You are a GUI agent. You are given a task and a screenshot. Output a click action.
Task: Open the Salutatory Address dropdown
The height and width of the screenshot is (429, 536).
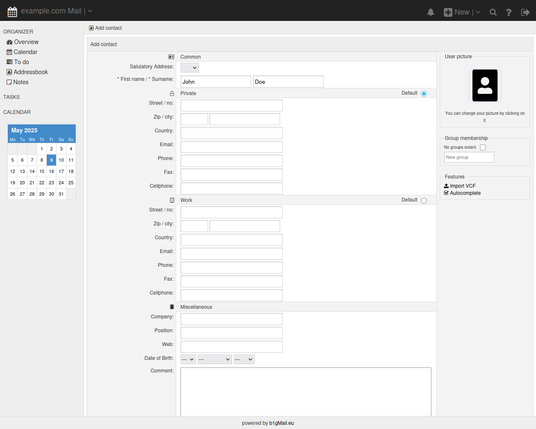tap(189, 68)
